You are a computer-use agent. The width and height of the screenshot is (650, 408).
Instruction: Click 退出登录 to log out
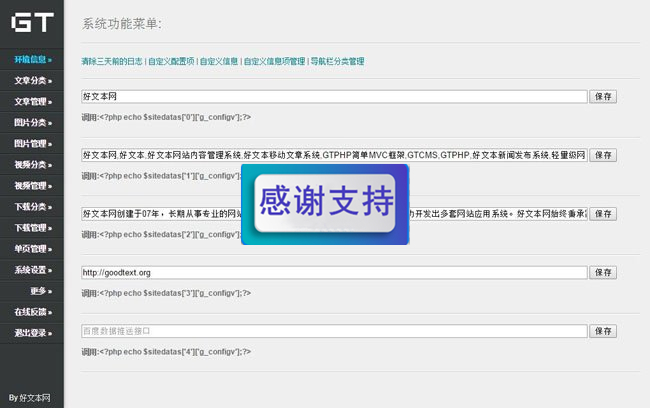coord(33,333)
